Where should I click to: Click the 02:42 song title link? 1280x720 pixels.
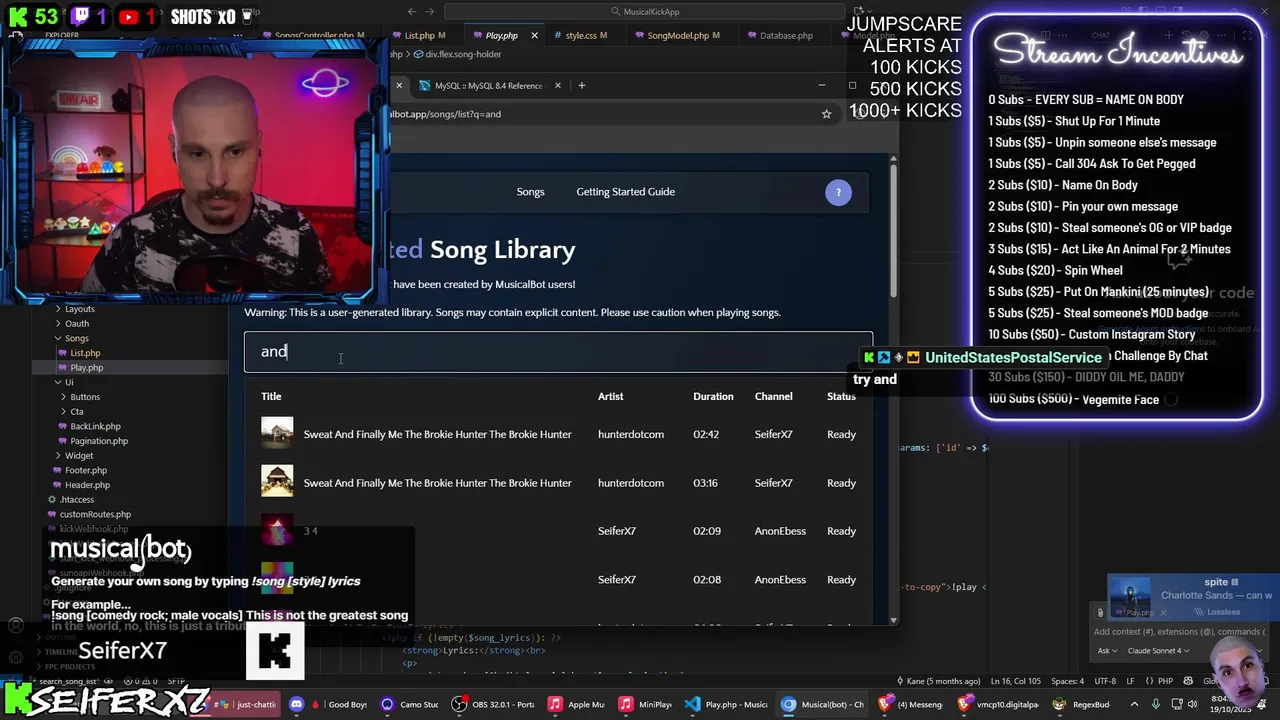point(437,434)
